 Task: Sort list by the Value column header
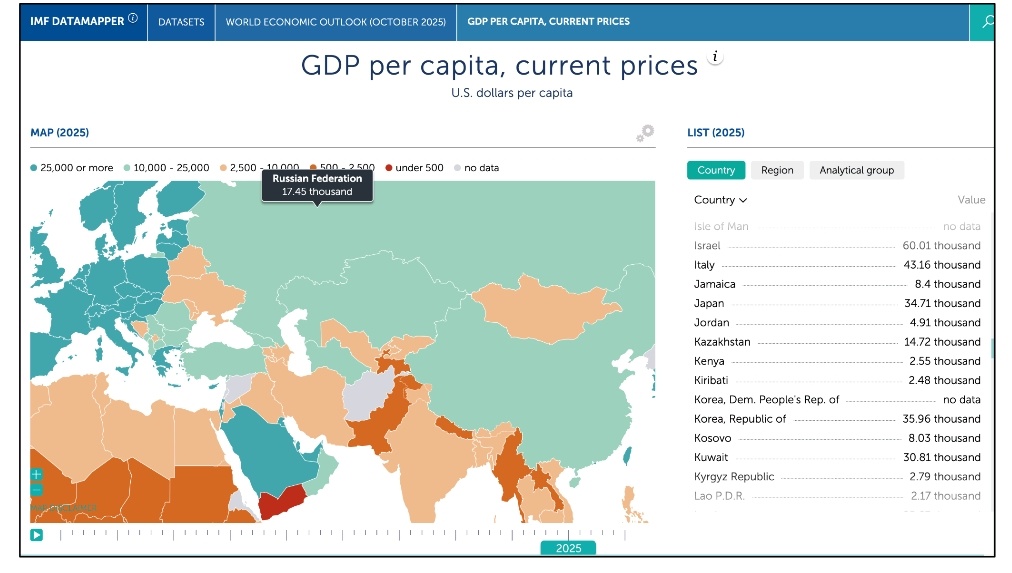pyautogui.click(x=971, y=200)
